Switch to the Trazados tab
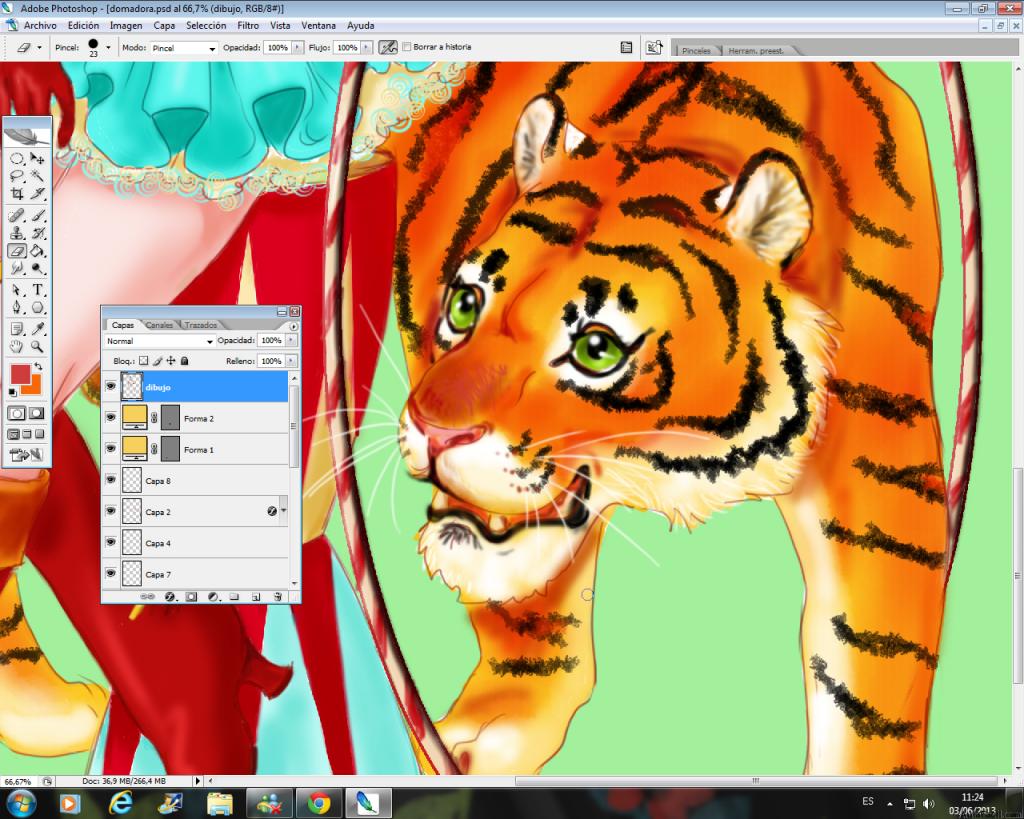Image resolution: width=1024 pixels, height=819 pixels. [200, 325]
